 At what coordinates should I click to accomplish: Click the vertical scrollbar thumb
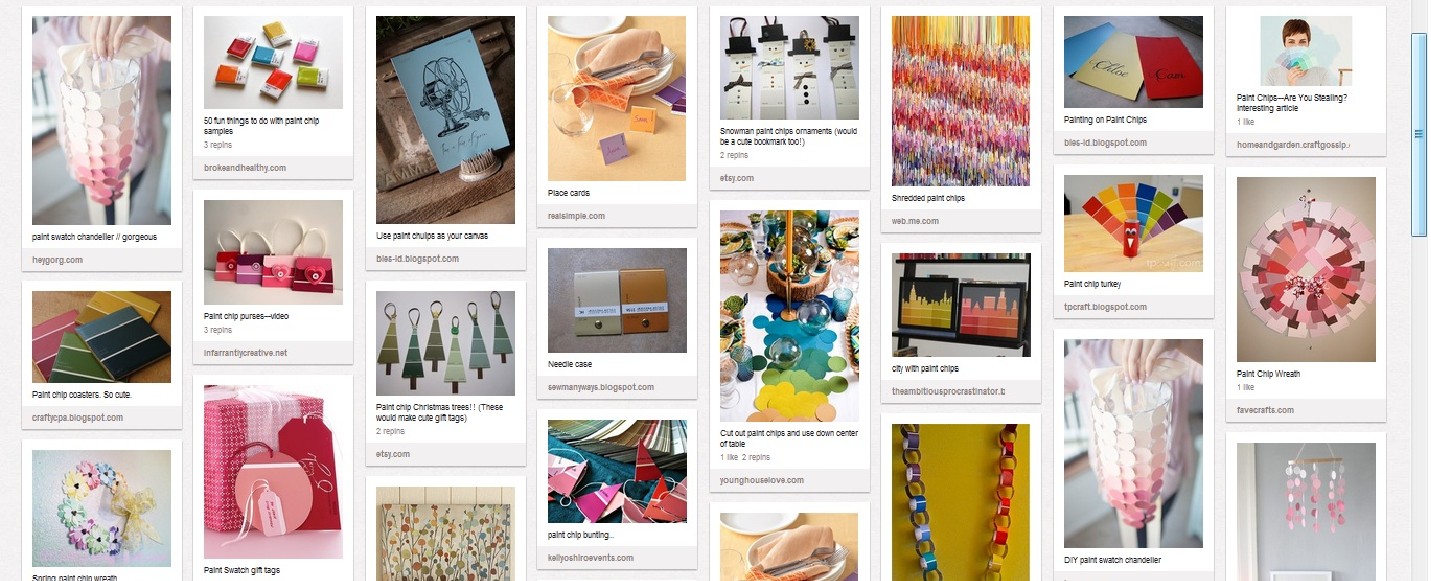[1418, 134]
